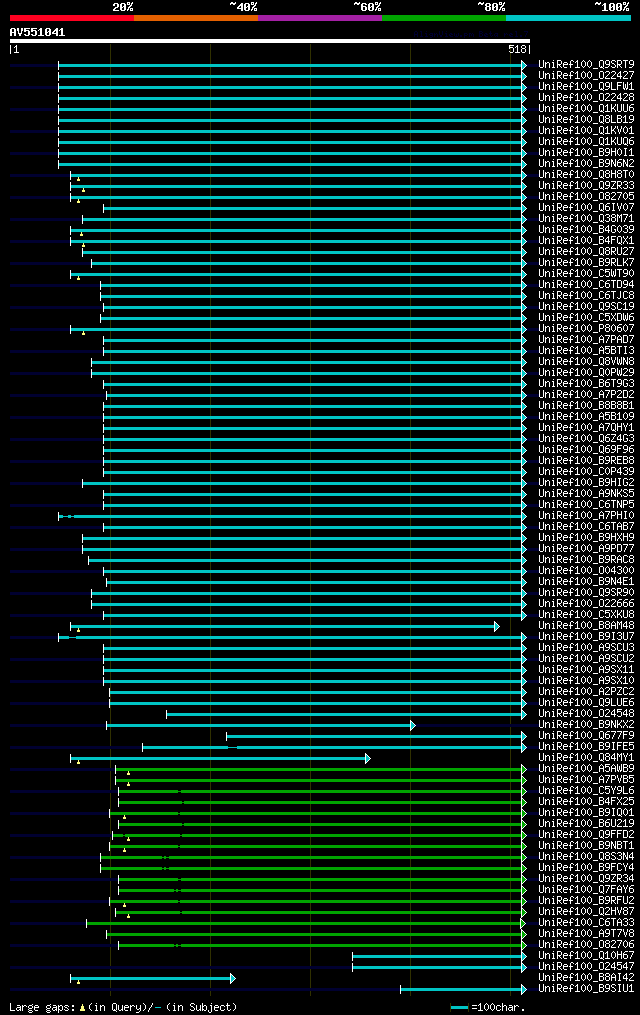Click UniRef100_Q8LB19 hit name
This screenshot has height=1015, width=640.
(x=586, y=120)
